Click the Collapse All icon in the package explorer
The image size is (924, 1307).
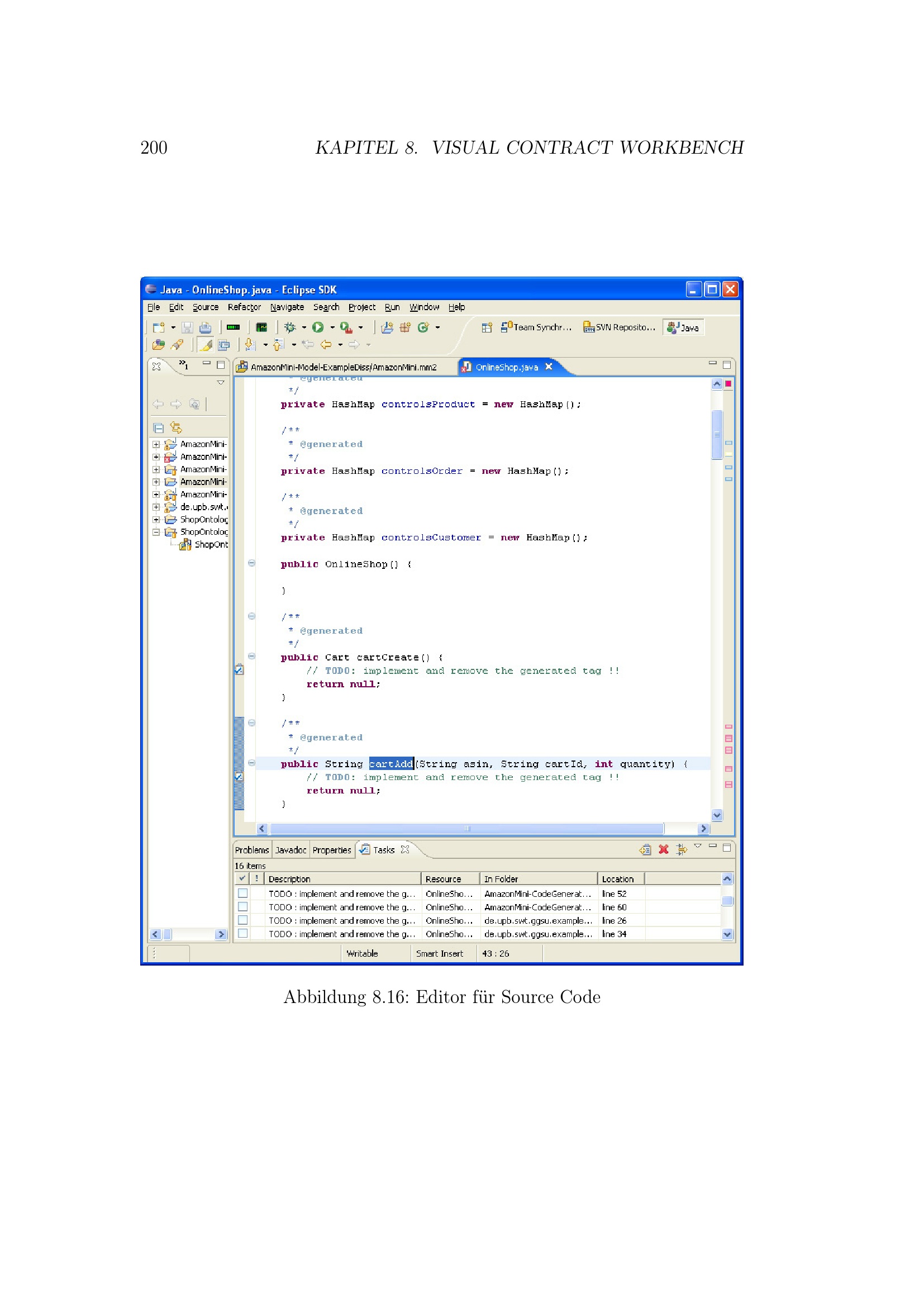(159, 427)
